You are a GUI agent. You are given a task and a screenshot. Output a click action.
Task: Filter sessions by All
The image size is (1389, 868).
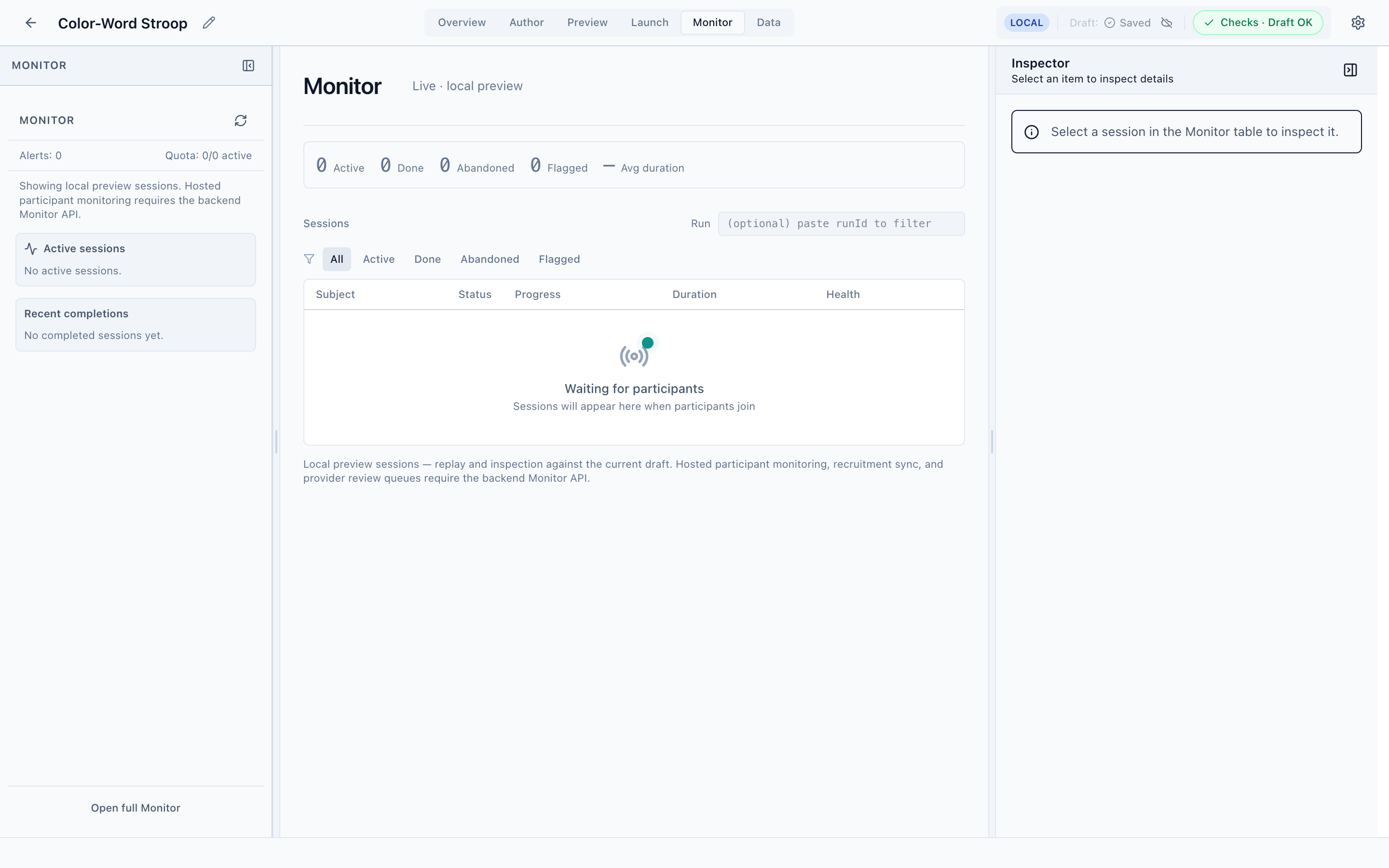337,259
